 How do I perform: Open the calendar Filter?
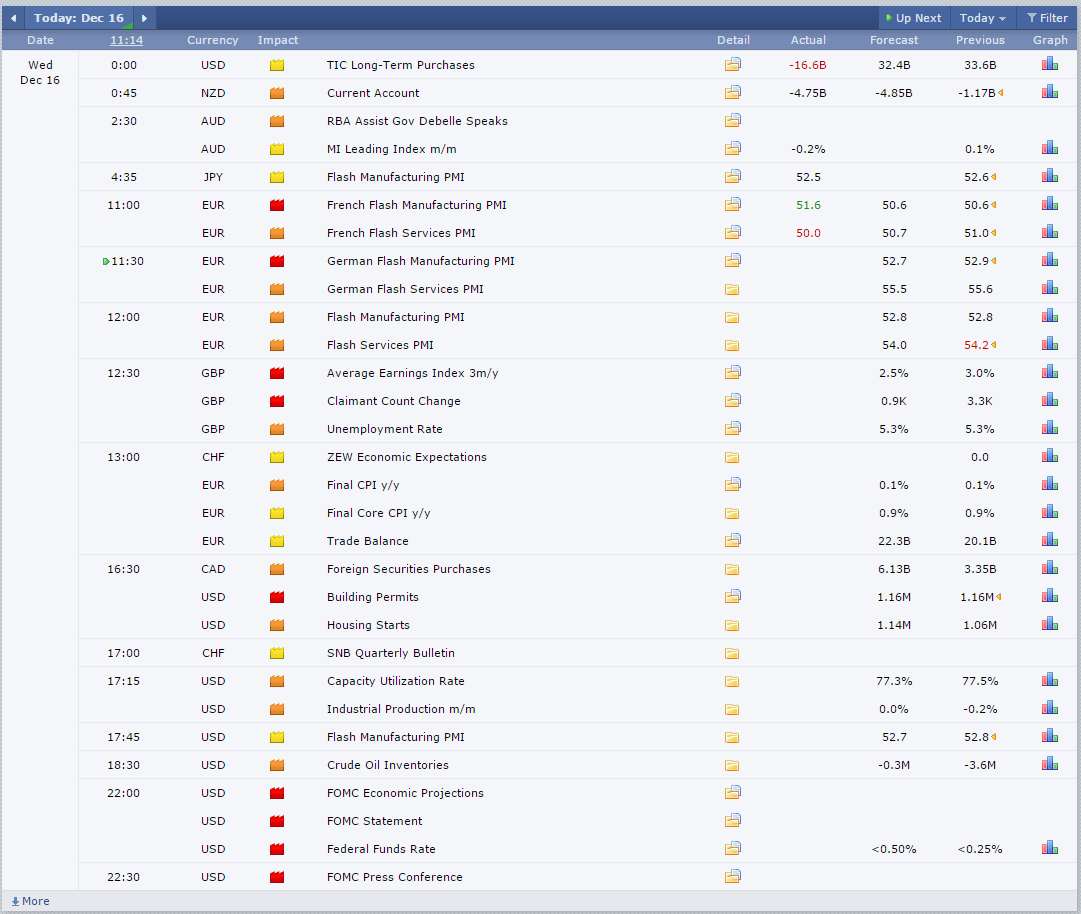click(1047, 18)
